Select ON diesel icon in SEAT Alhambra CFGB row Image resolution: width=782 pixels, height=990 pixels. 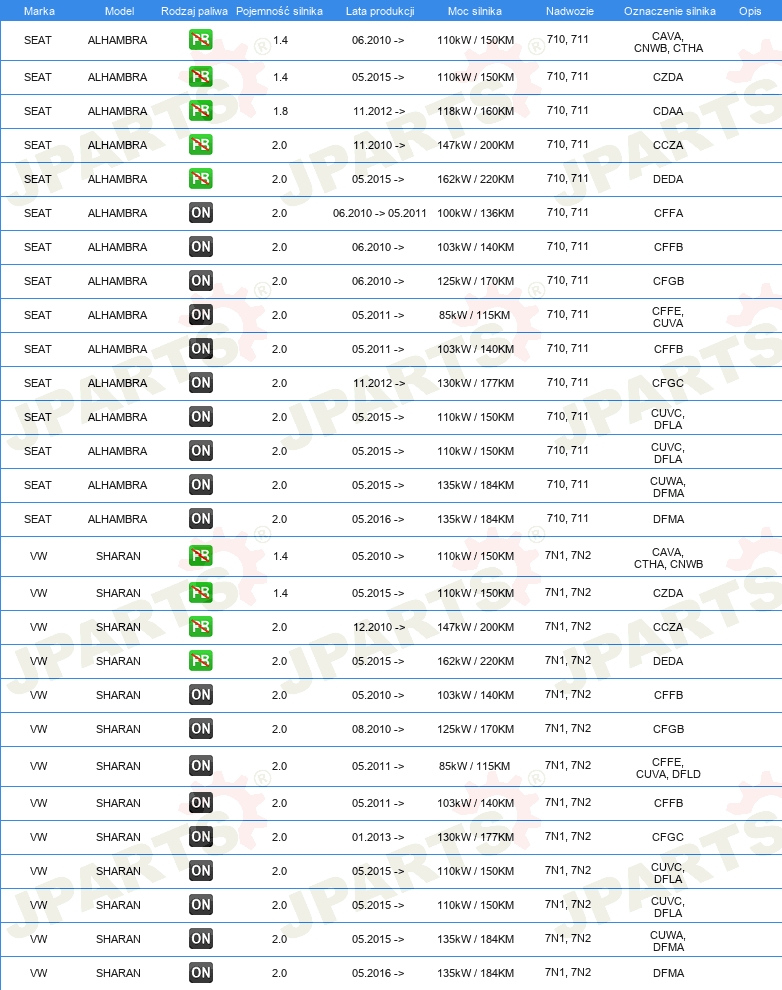201,281
